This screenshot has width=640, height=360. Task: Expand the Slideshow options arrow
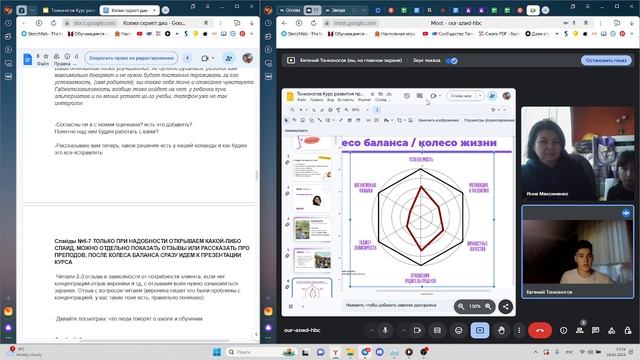pos(480,96)
